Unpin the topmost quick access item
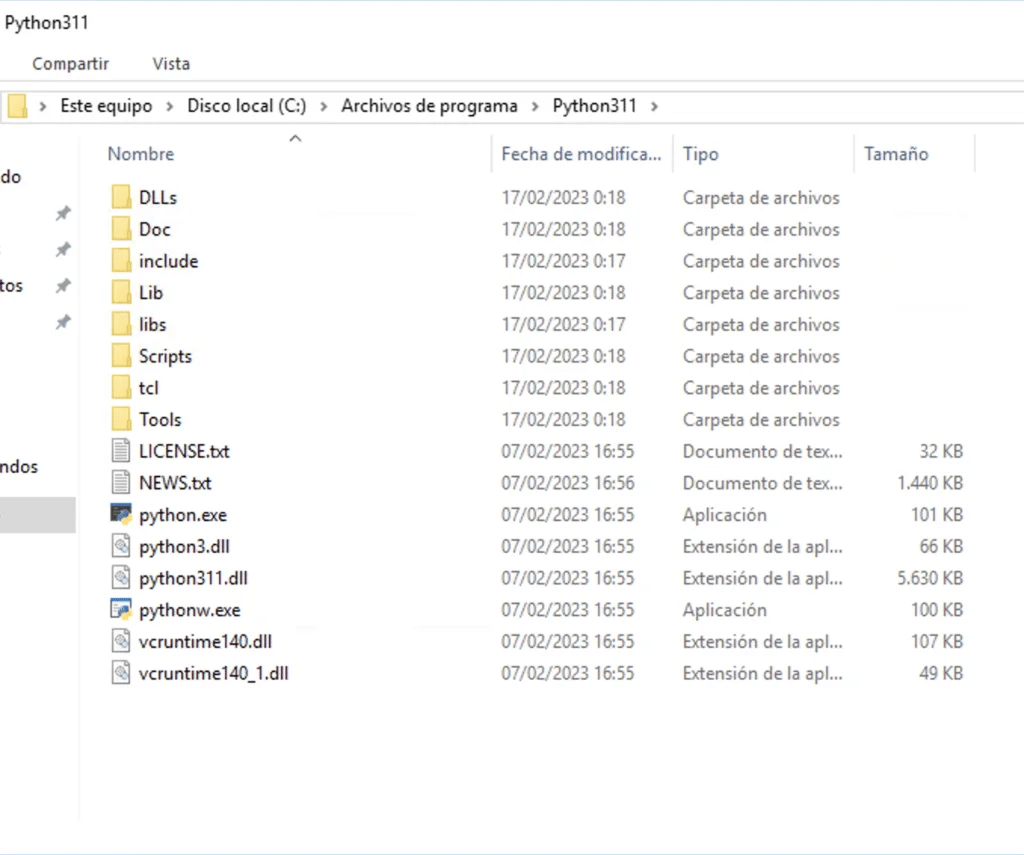1024x855 pixels. [62, 213]
